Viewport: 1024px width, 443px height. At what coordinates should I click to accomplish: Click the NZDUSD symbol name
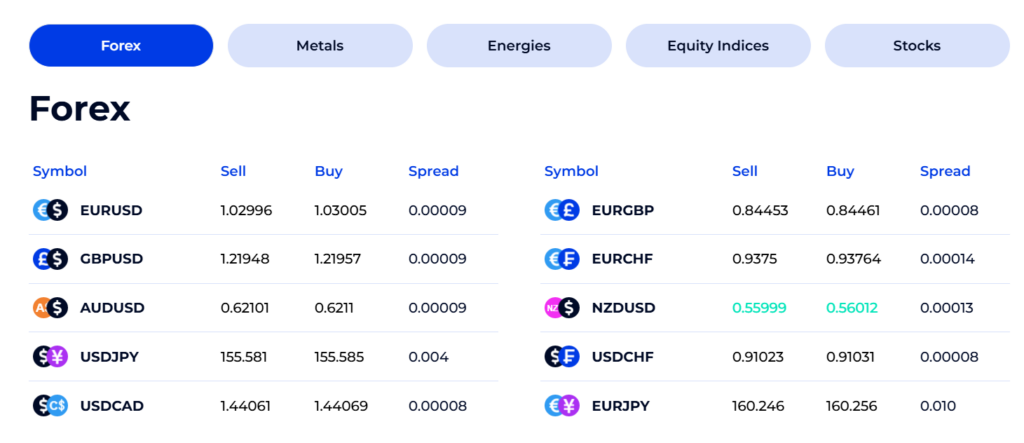coord(623,308)
